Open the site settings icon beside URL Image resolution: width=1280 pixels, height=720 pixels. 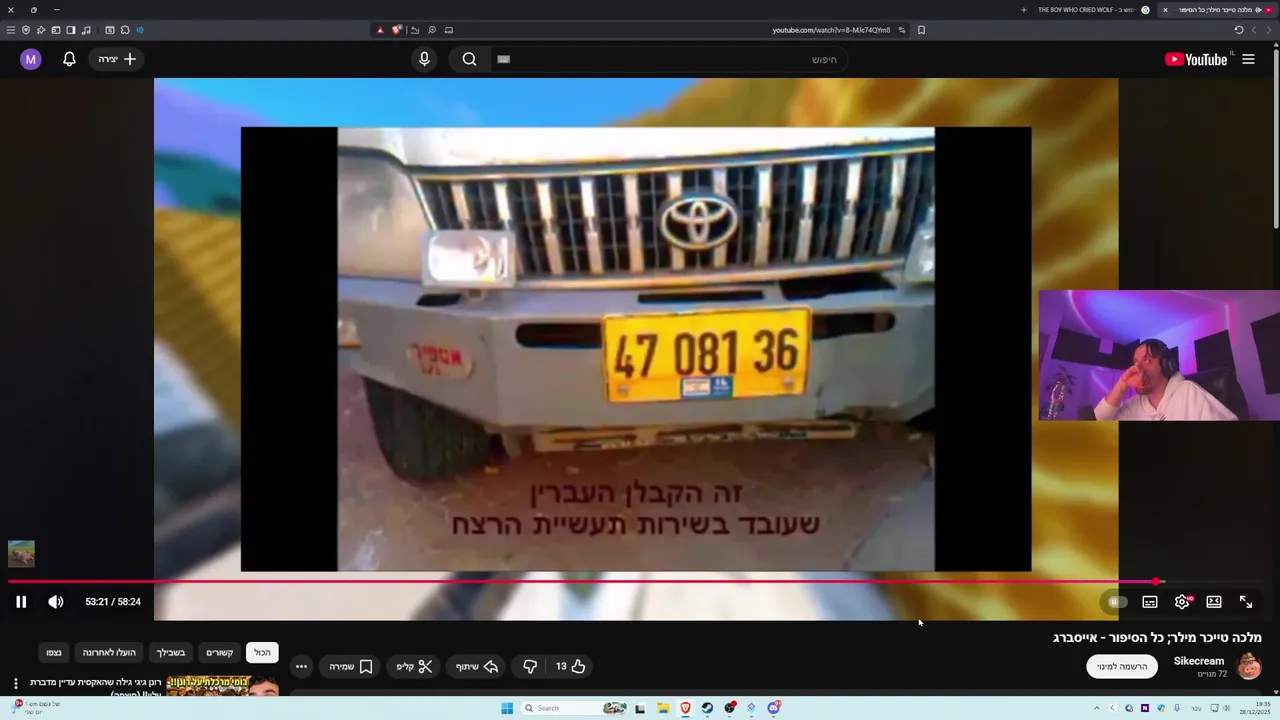pos(902,30)
